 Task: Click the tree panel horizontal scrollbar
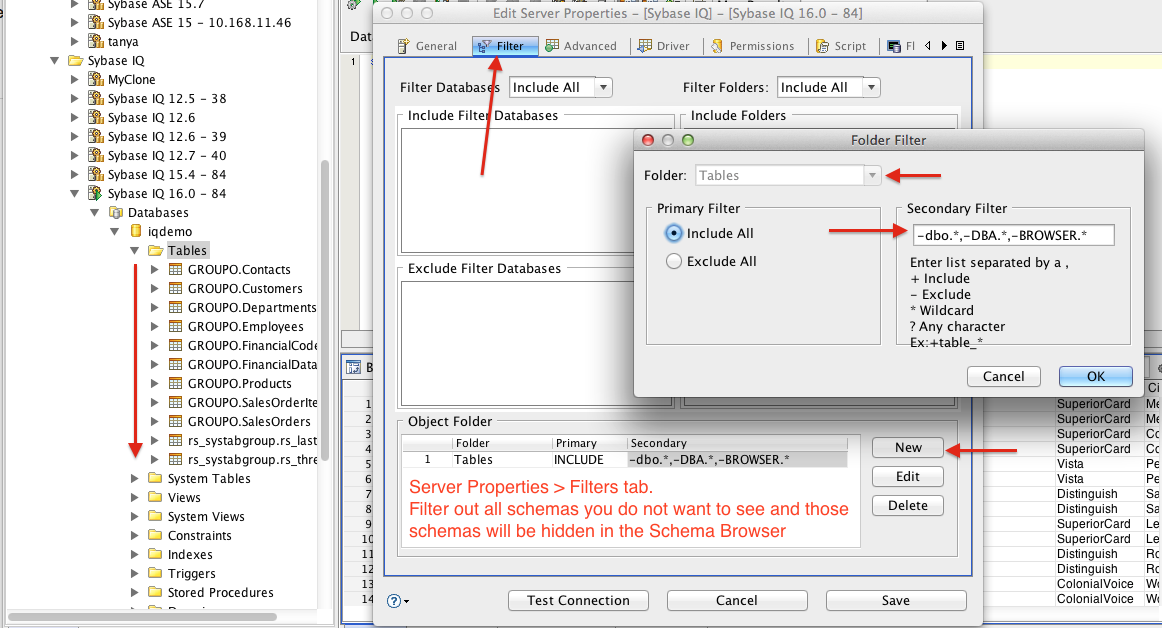click(x=142, y=617)
